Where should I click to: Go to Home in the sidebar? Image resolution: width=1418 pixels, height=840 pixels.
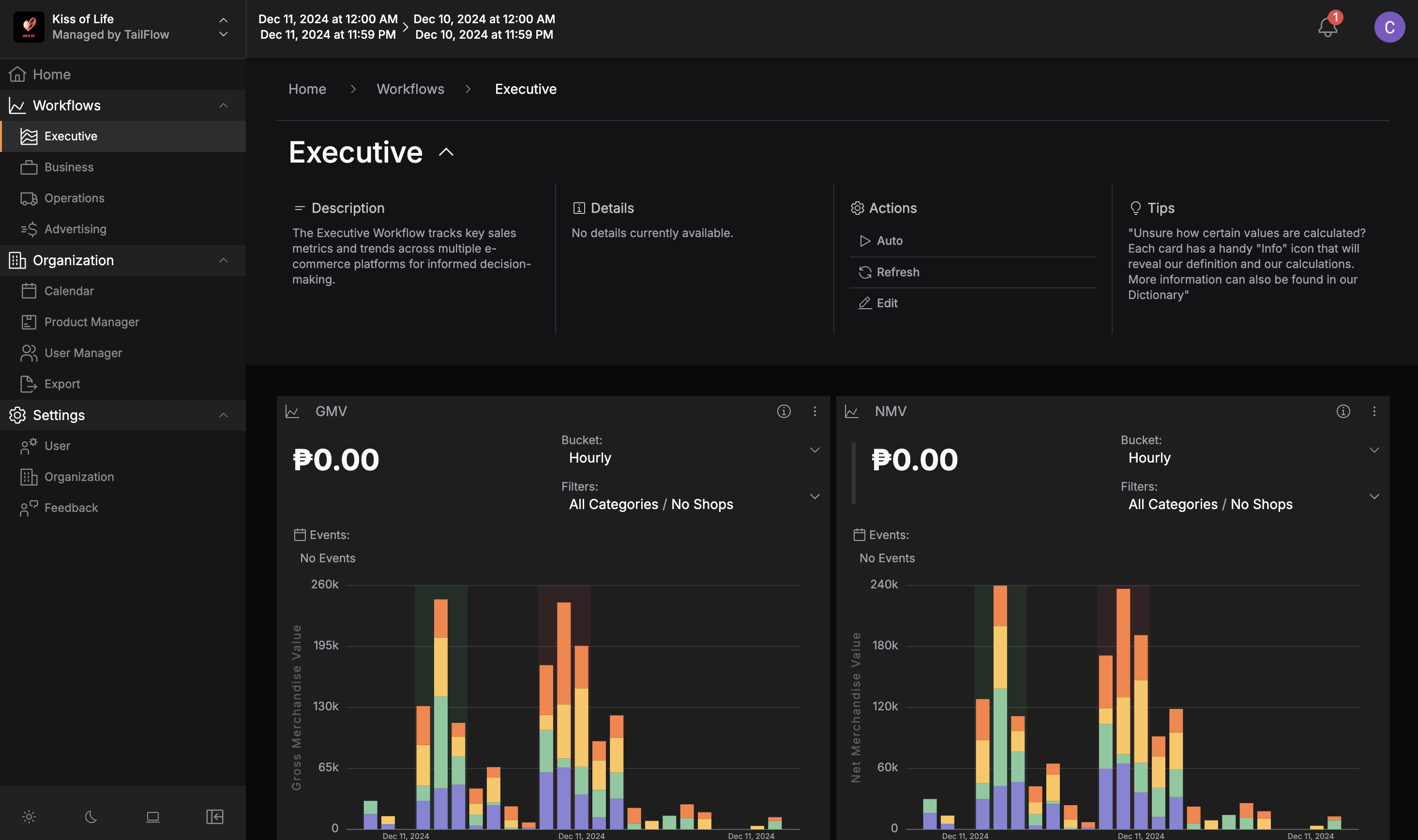click(x=123, y=74)
